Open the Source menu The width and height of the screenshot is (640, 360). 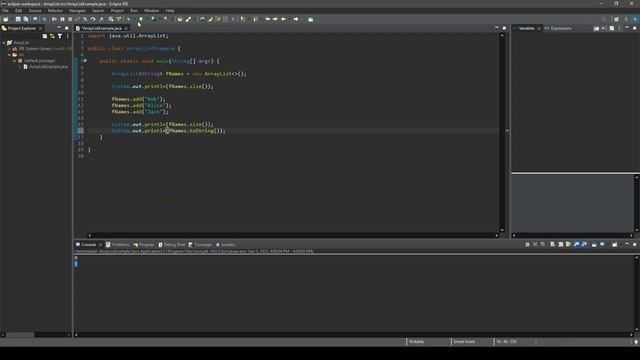coord(35,11)
